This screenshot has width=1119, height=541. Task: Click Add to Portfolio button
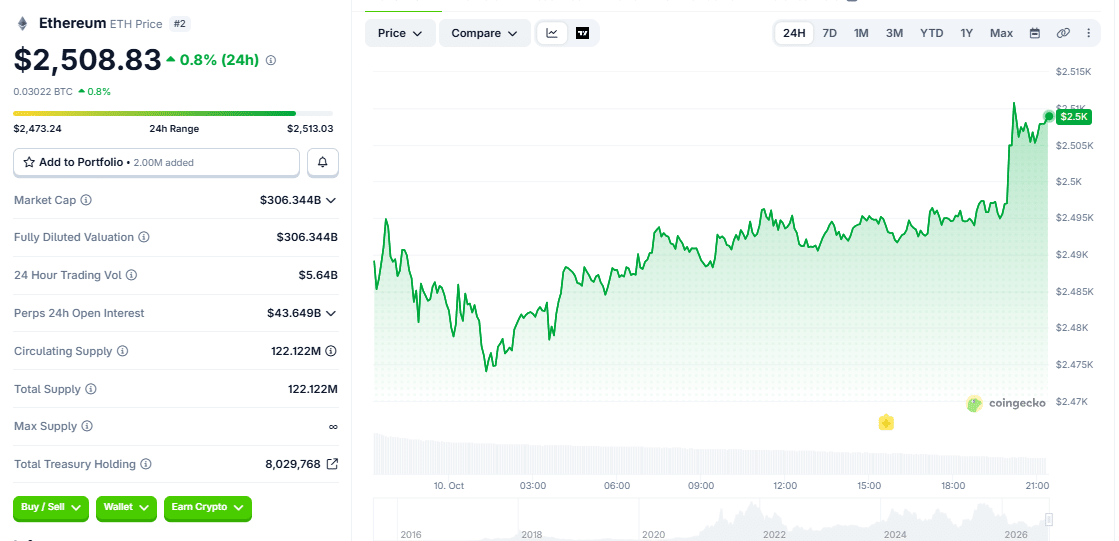point(156,163)
